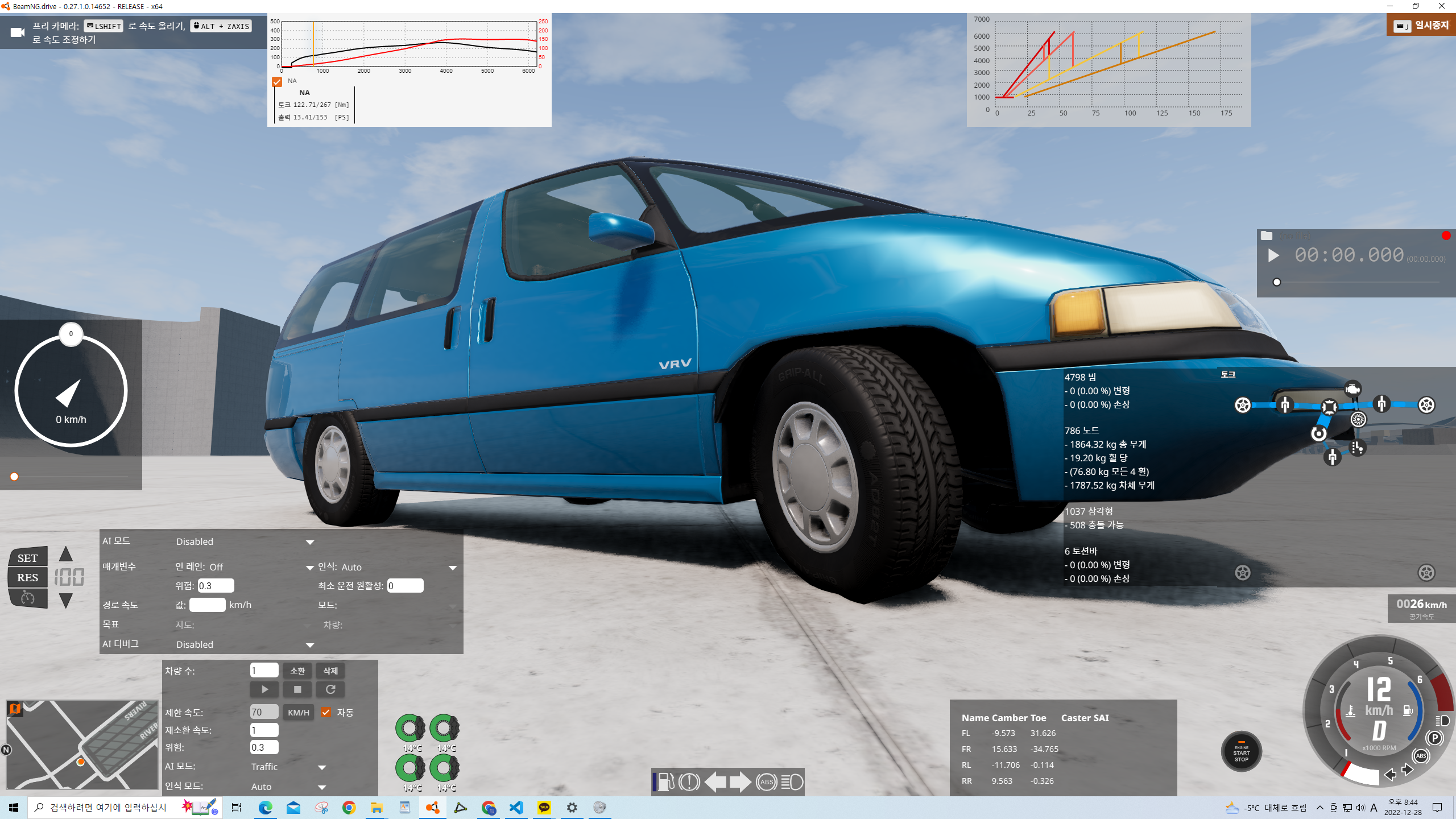This screenshot has height=819, width=1456.
Task: Click the headlight indicator in the bottom bar
Action: (792, 782)
